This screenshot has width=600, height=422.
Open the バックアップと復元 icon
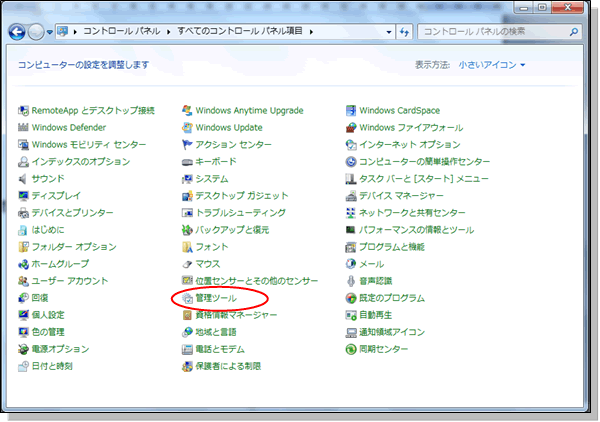pos(187,230)
